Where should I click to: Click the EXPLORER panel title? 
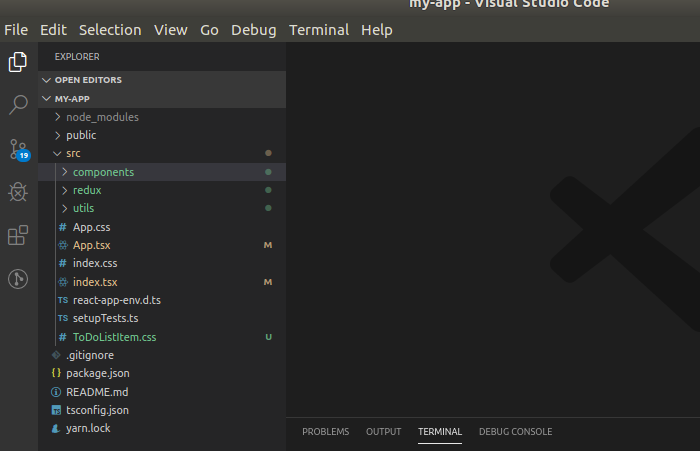(x=77, y=57)
